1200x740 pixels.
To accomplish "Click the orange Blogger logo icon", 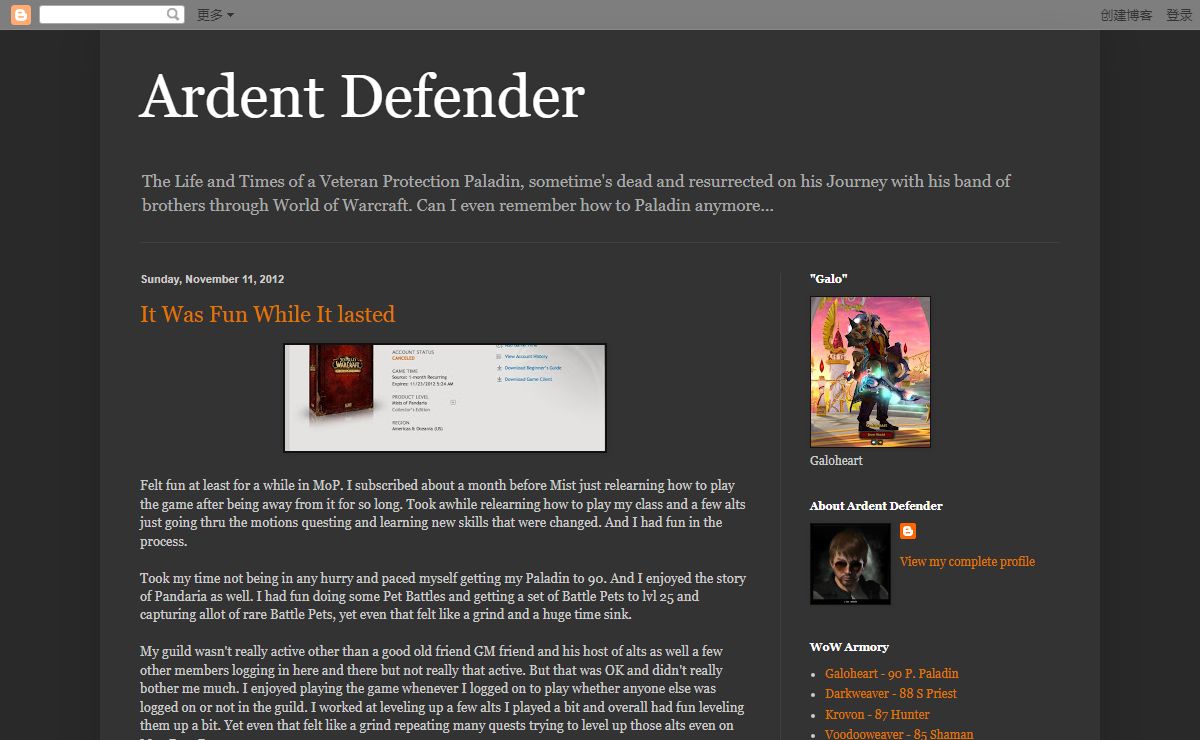I will point(21,15).
